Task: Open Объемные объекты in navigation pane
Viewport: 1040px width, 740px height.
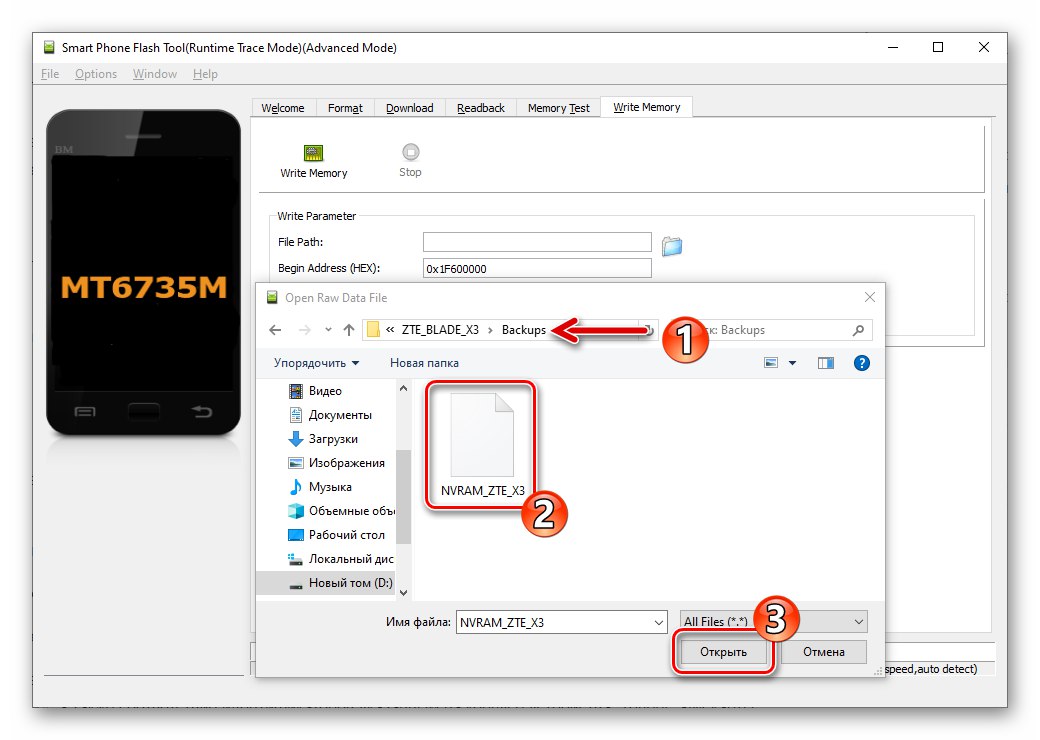Action: (341, 511)
